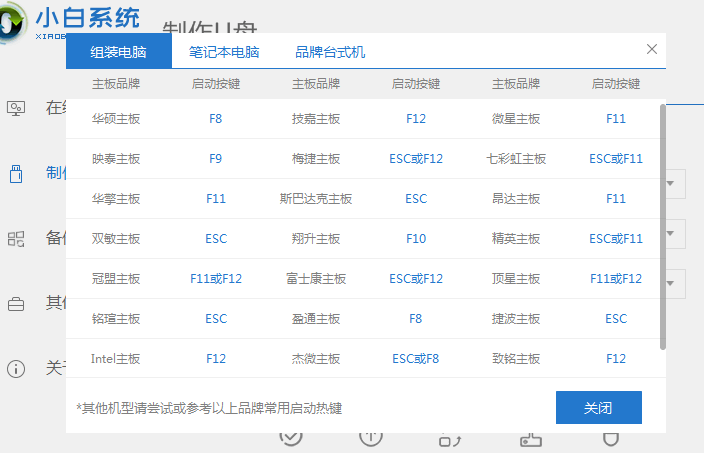The width and height of the screenshot is (704, 453).
Task: Click the 技嘉主板 cell
Action: tap(316, 119)
